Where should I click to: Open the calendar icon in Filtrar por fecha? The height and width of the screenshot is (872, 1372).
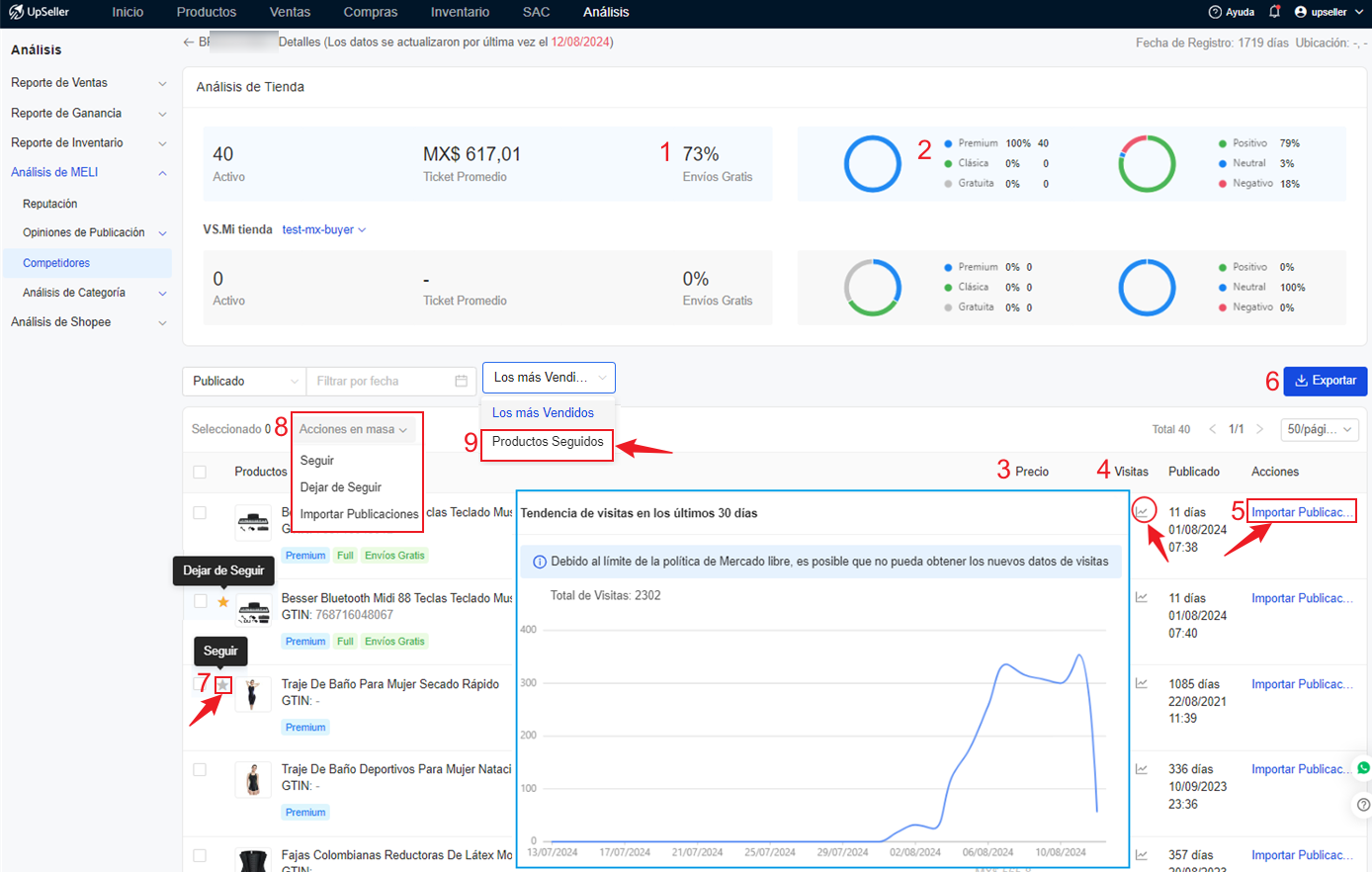pyautogui.click(x=461, y=381)
